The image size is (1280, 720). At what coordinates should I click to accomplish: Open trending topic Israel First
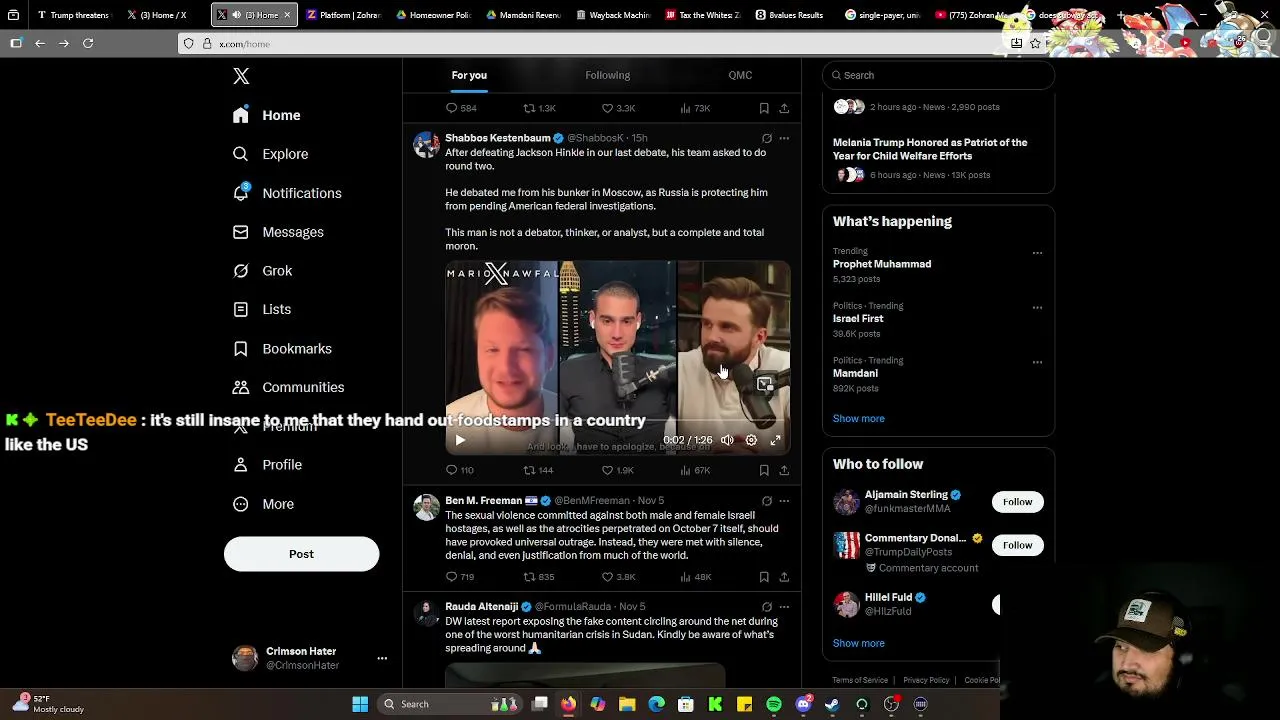point(858,319)
